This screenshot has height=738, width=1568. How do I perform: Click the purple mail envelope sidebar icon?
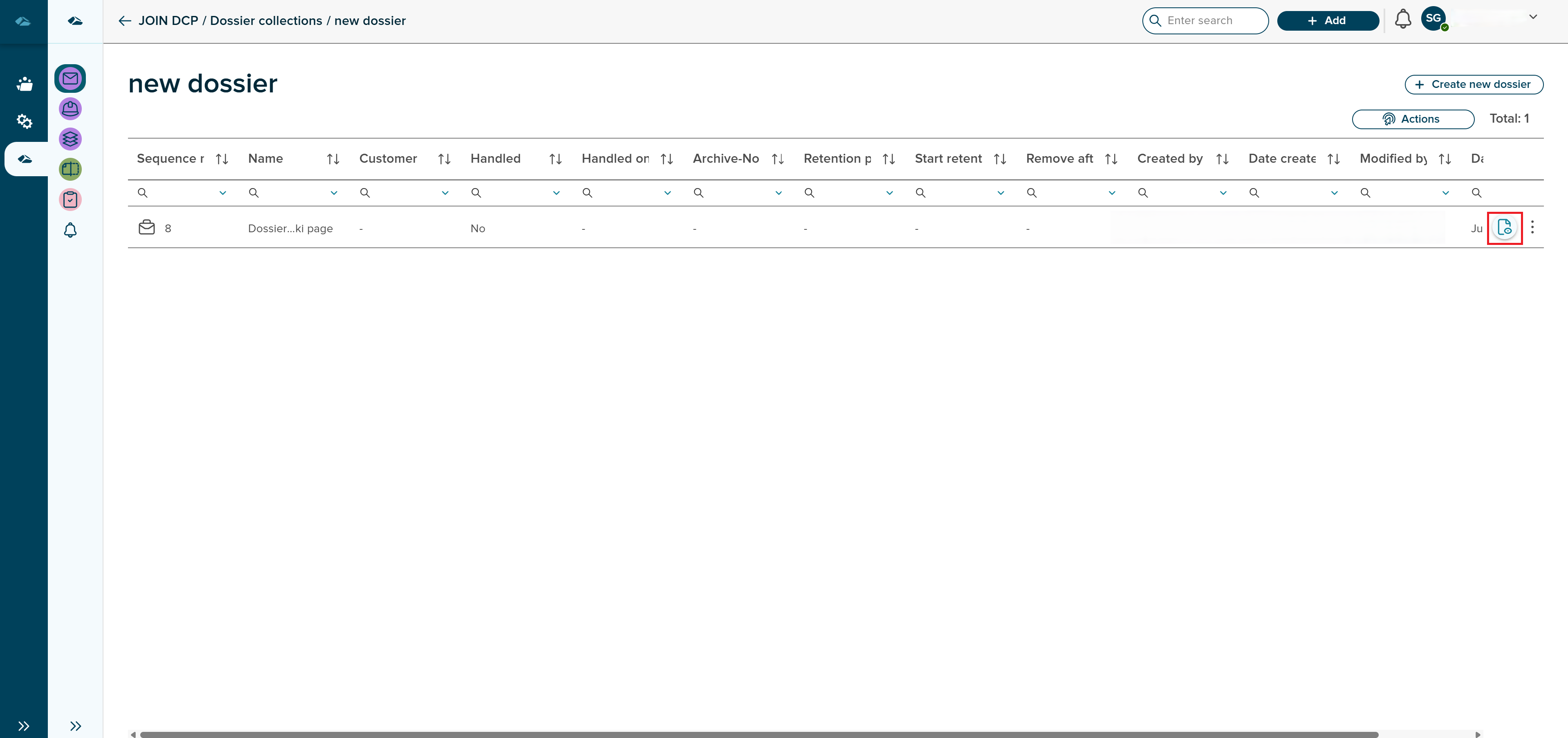tap(70, 79)
